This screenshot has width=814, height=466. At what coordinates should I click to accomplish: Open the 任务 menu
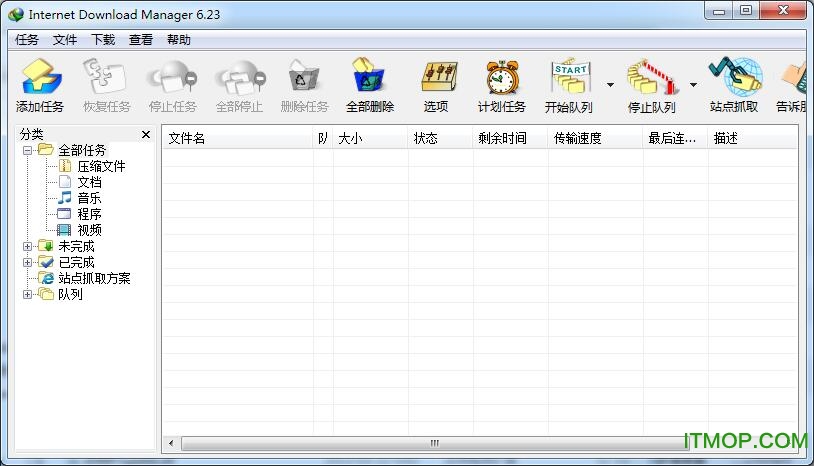[x=26, y=40]
